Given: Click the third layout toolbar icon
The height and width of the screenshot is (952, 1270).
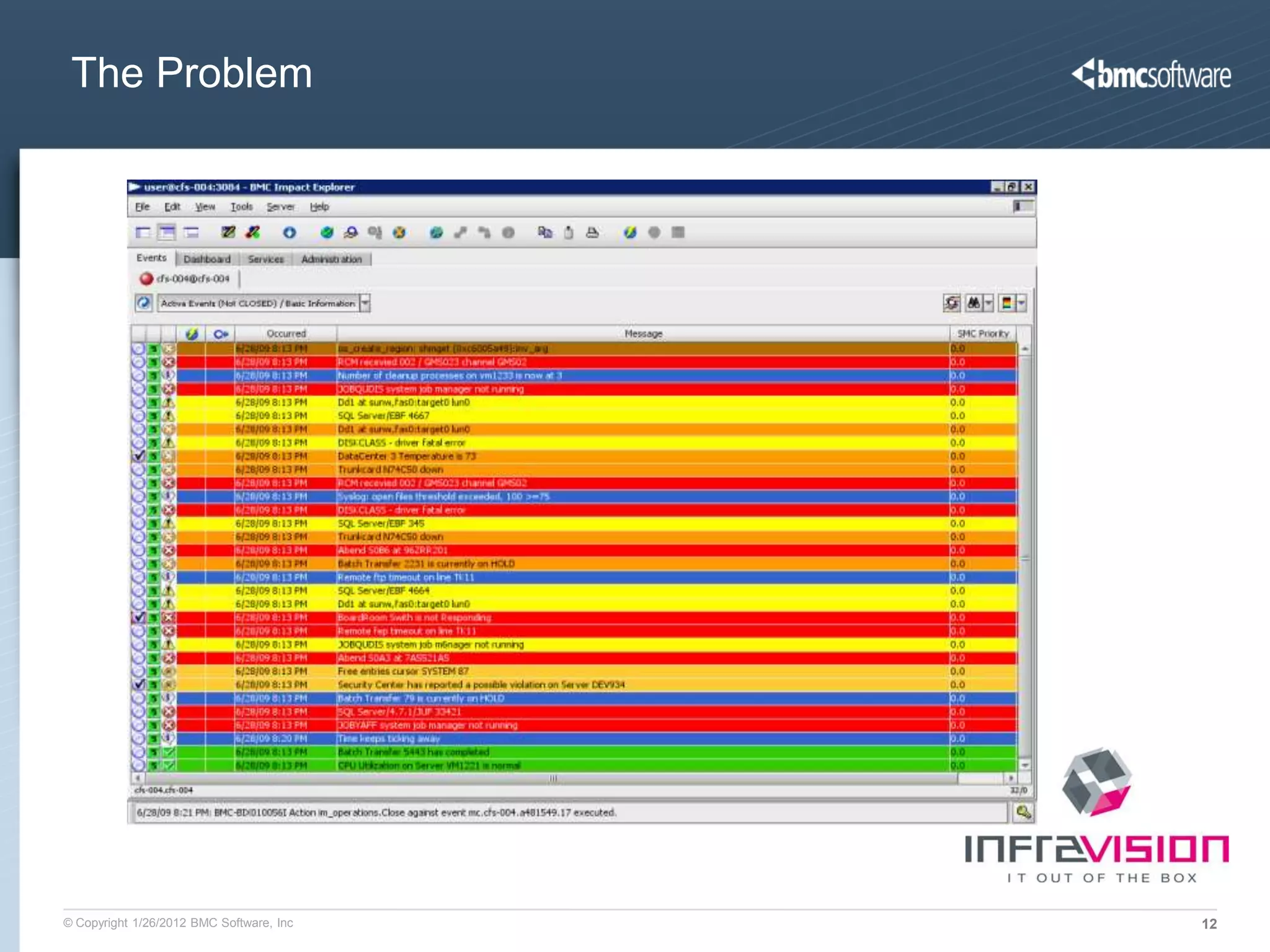Looking at the screenshot, I should (x=191, y=232).
